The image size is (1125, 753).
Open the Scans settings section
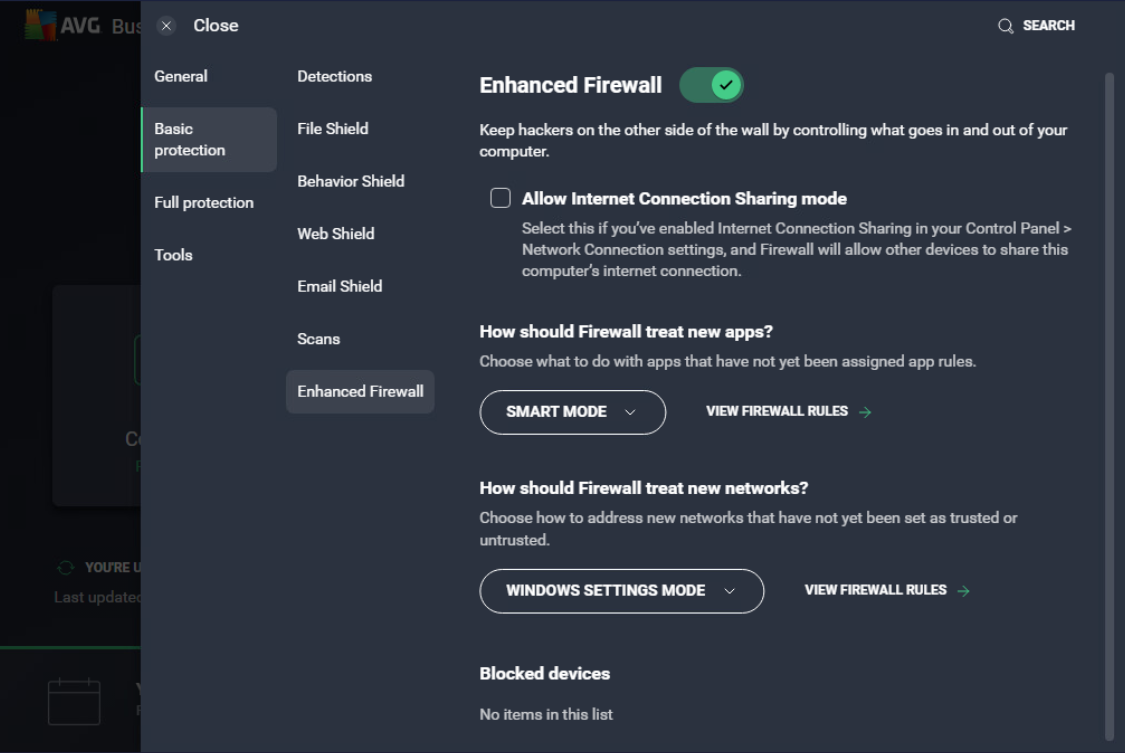[x=318, y=339]
